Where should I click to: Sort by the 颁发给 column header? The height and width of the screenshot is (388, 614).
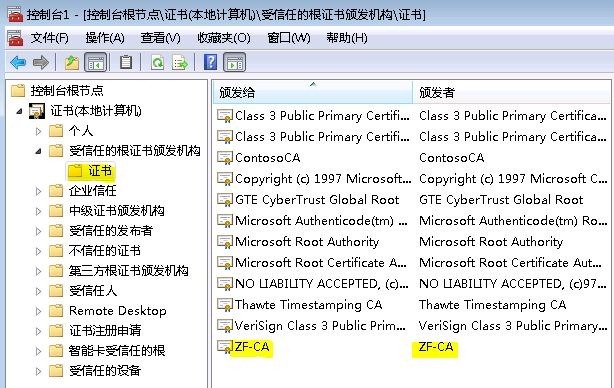pyautogui.click(x=312, y=92)
